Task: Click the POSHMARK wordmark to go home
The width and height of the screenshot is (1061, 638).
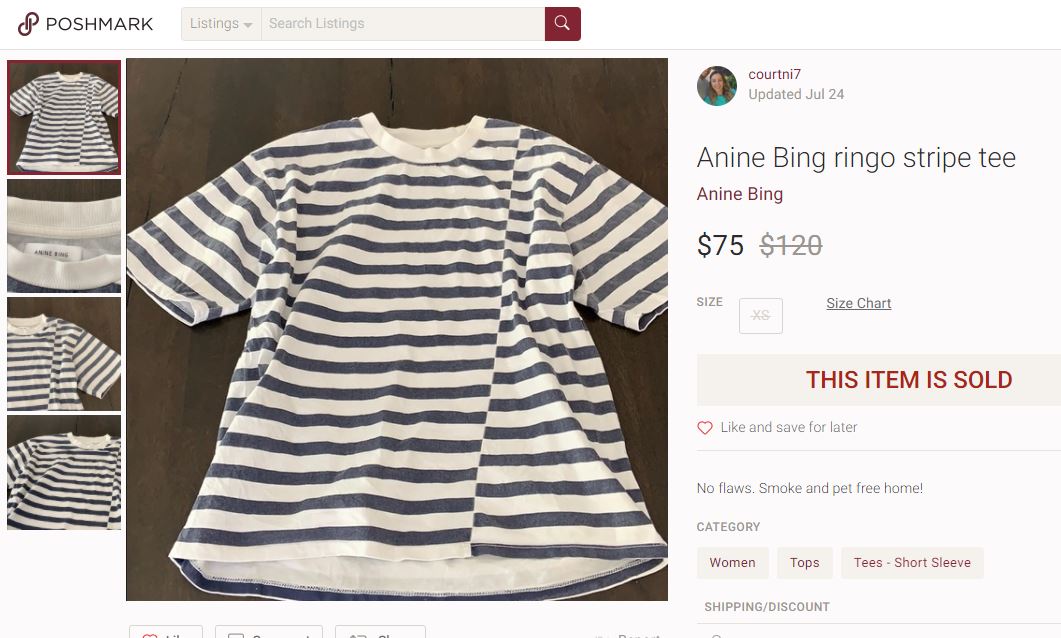Action: 99,24
